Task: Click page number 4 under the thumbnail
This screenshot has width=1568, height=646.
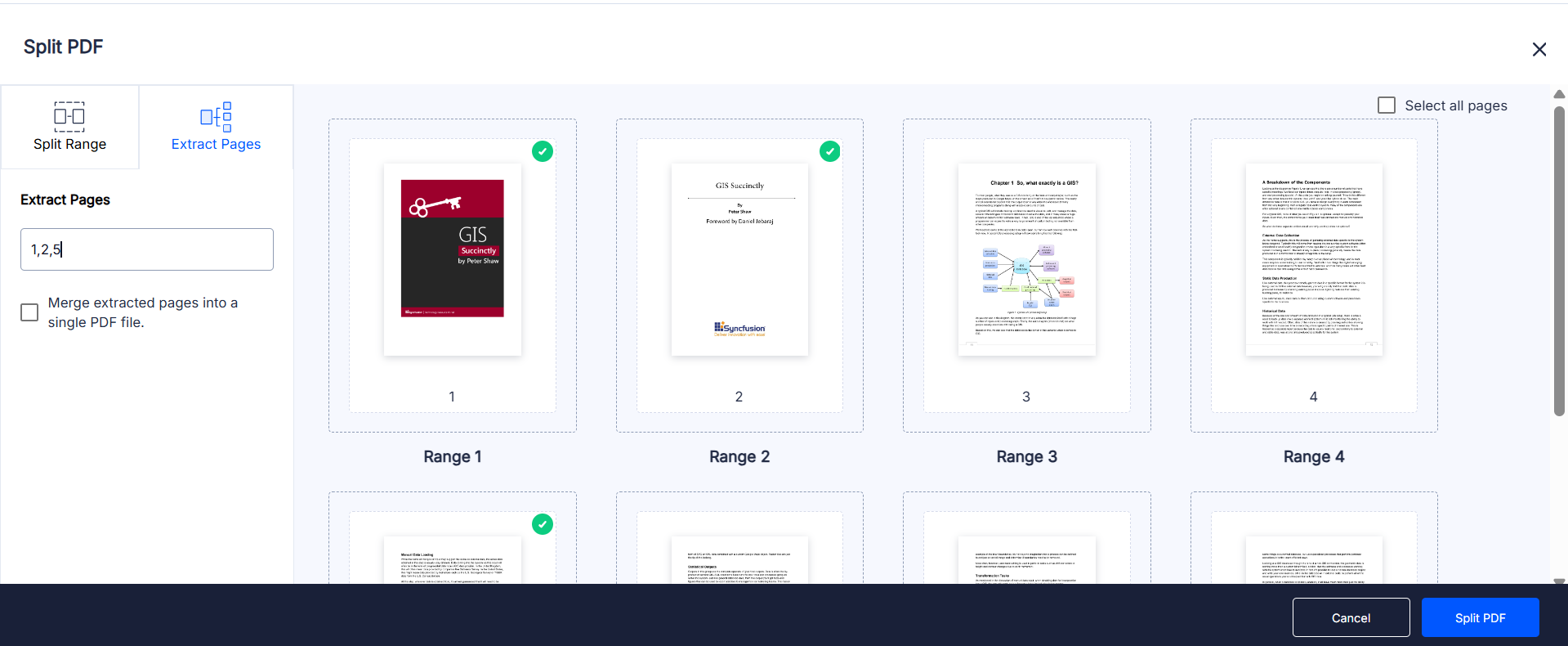Action: [1313, 397]
